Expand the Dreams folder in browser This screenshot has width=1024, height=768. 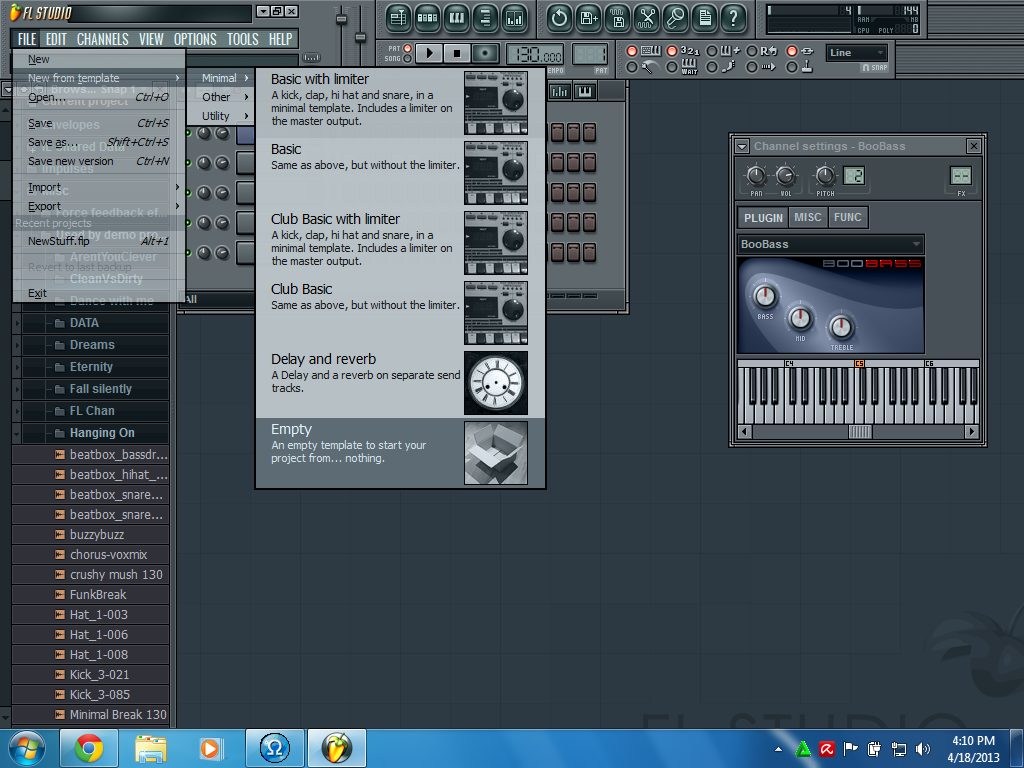point(17,345)
